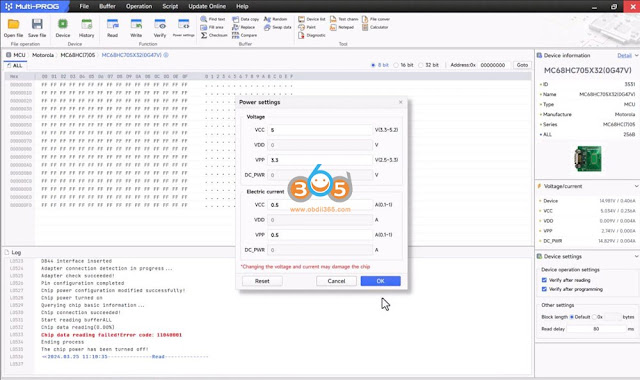This screenshot has width=640, height=380.
Task: Open the Paint tool
Action: [x=307, y=27]
